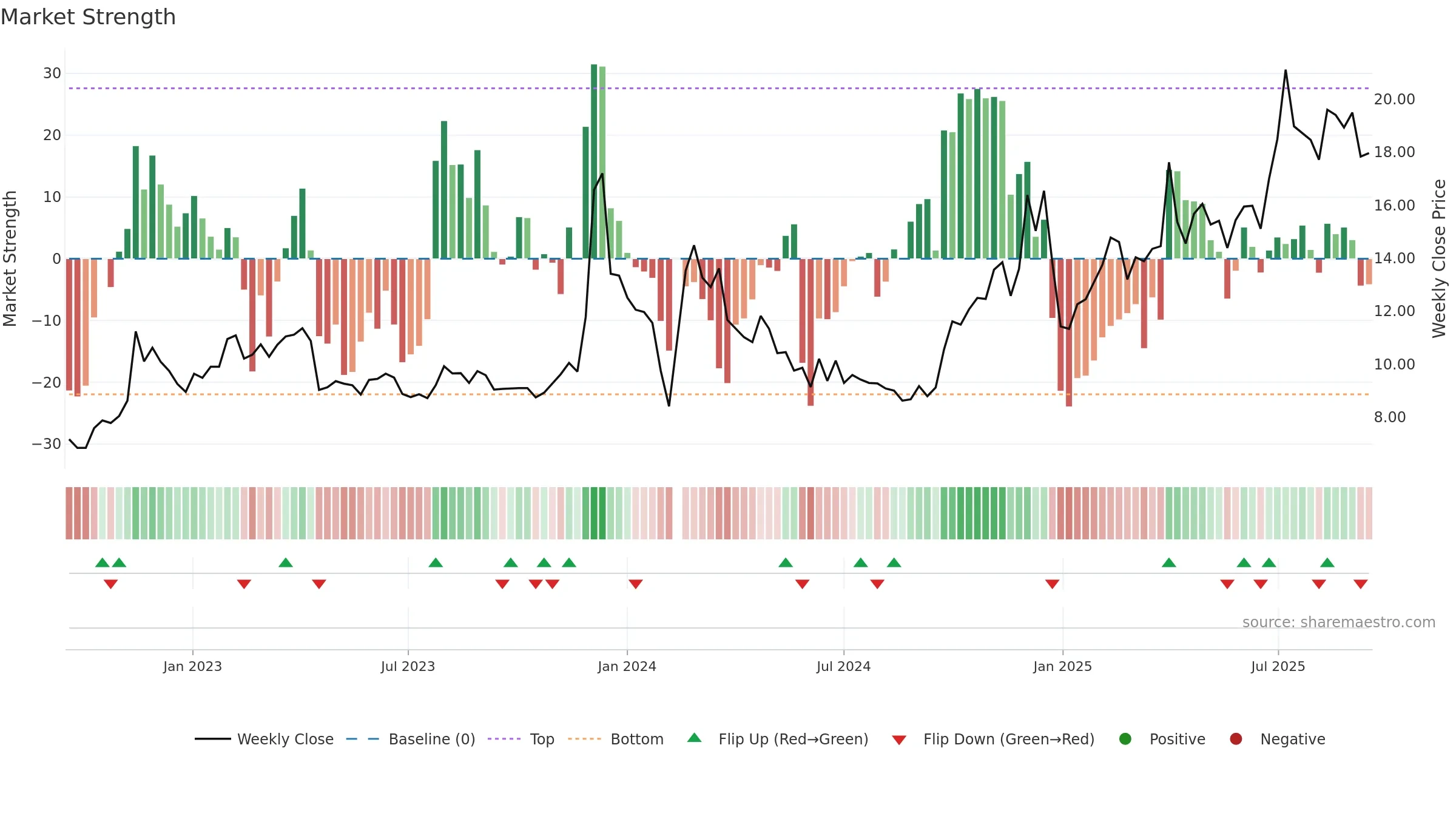The image size is (1456, 819).
Task: Click the Jan 2025 x-axis label
Action: [1062, 667]
